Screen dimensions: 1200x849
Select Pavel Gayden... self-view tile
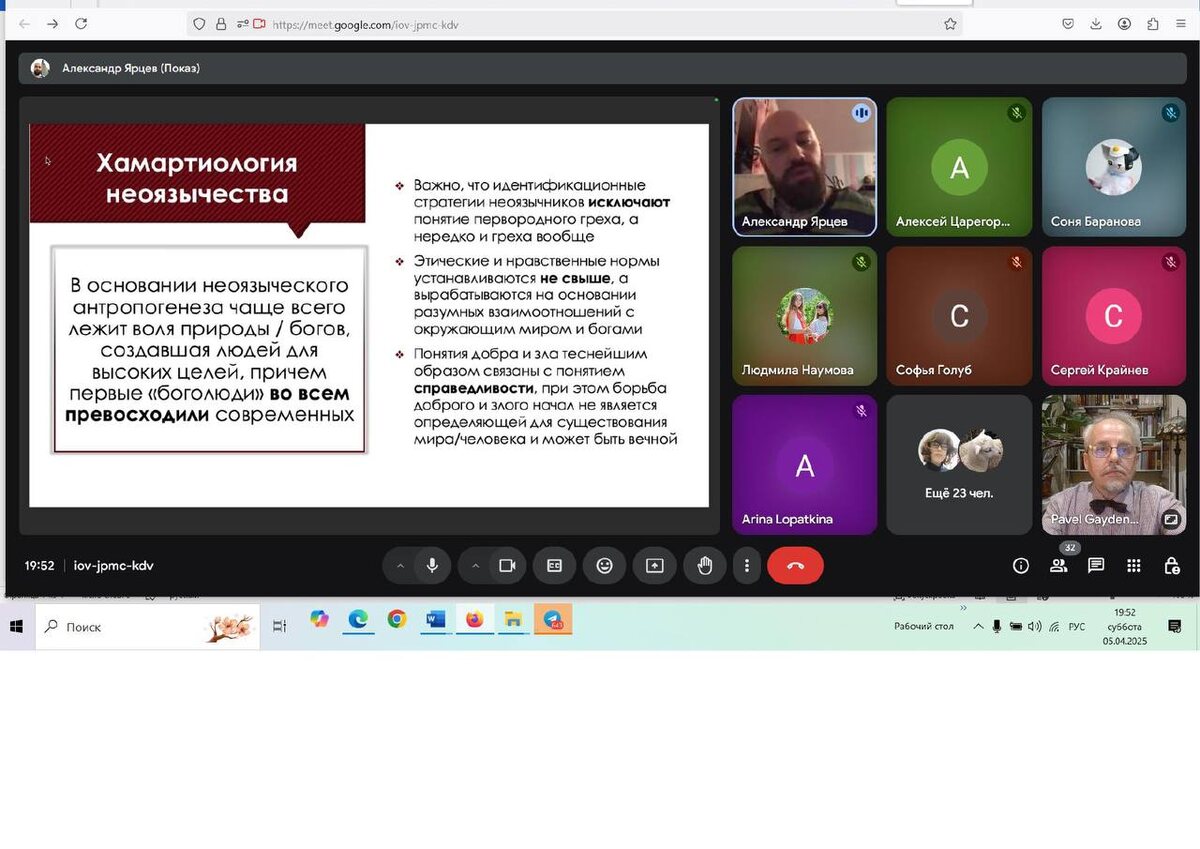pos(1114,465)
